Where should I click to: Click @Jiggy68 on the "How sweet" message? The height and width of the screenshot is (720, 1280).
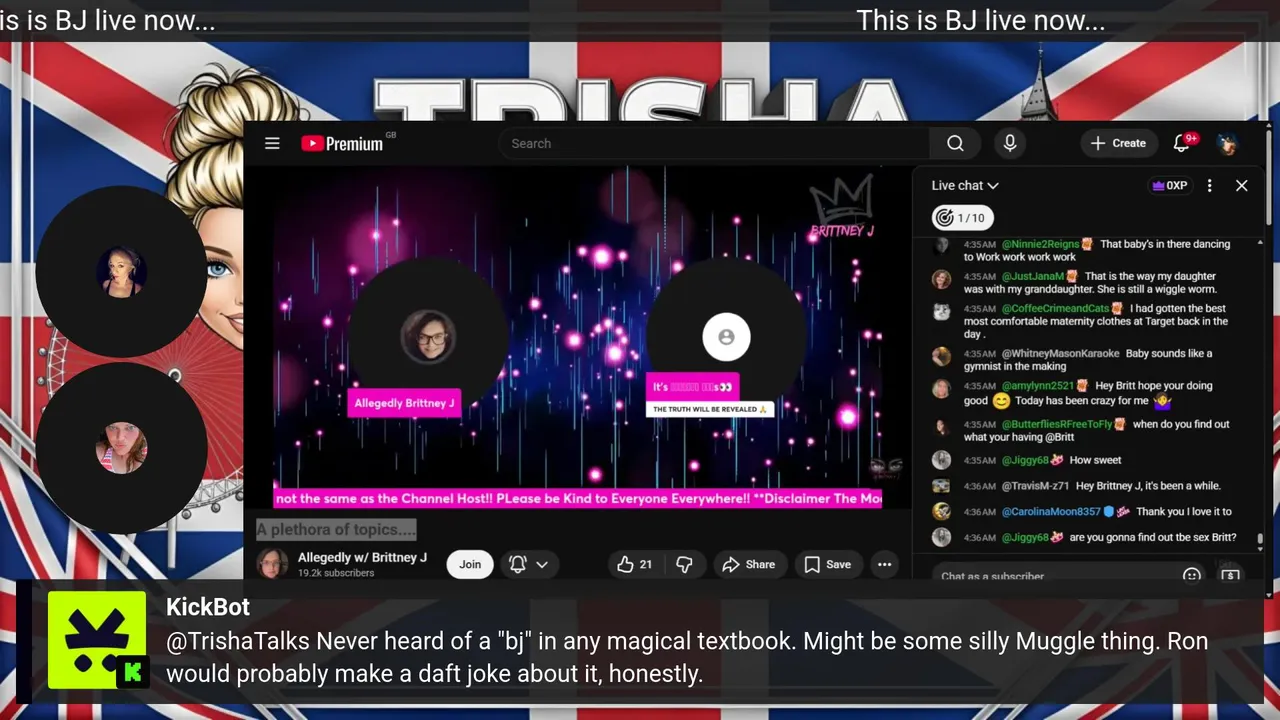1025,460
